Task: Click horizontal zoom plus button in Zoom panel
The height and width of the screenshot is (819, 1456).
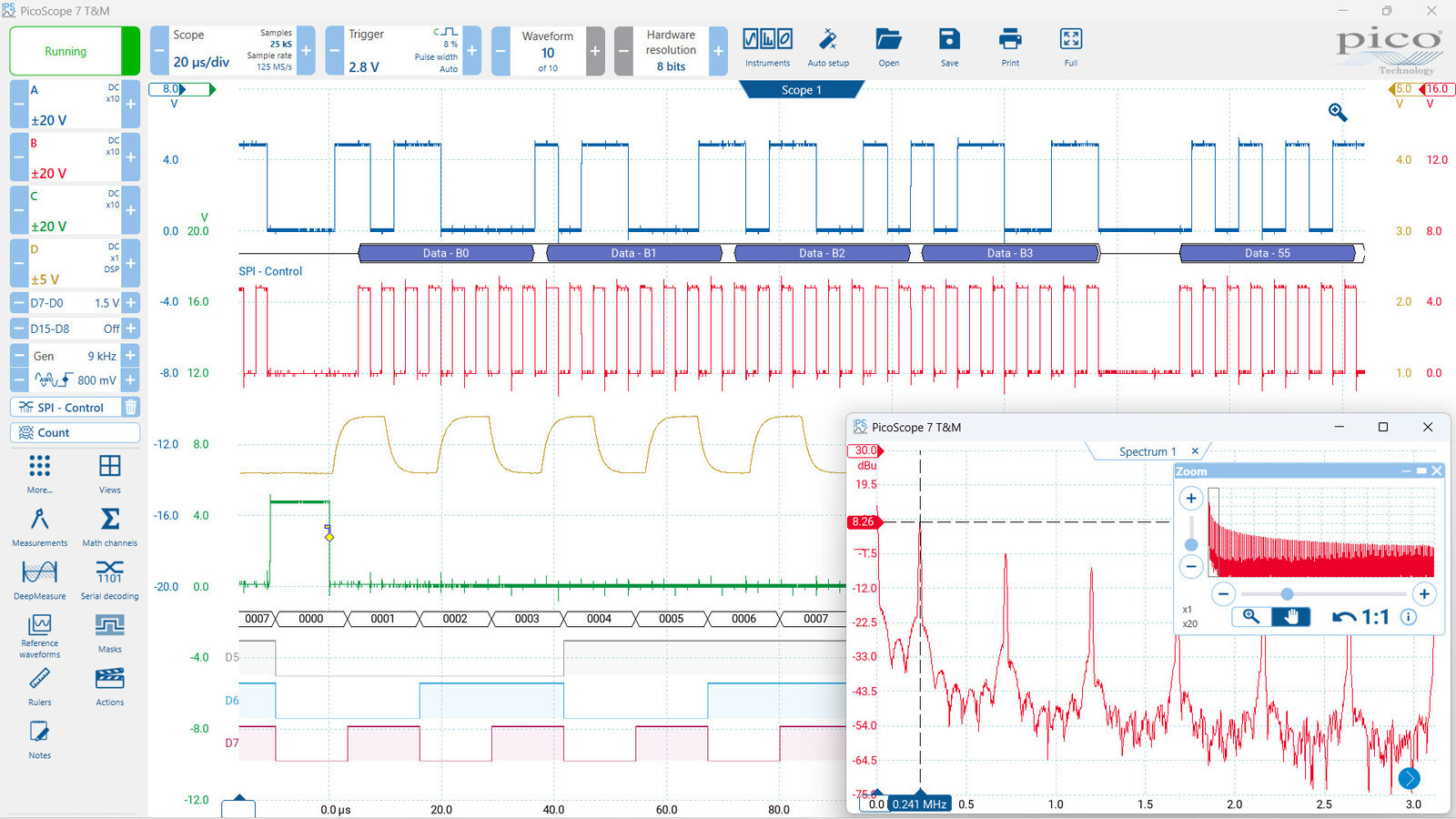Action: tap(1424, 594)
